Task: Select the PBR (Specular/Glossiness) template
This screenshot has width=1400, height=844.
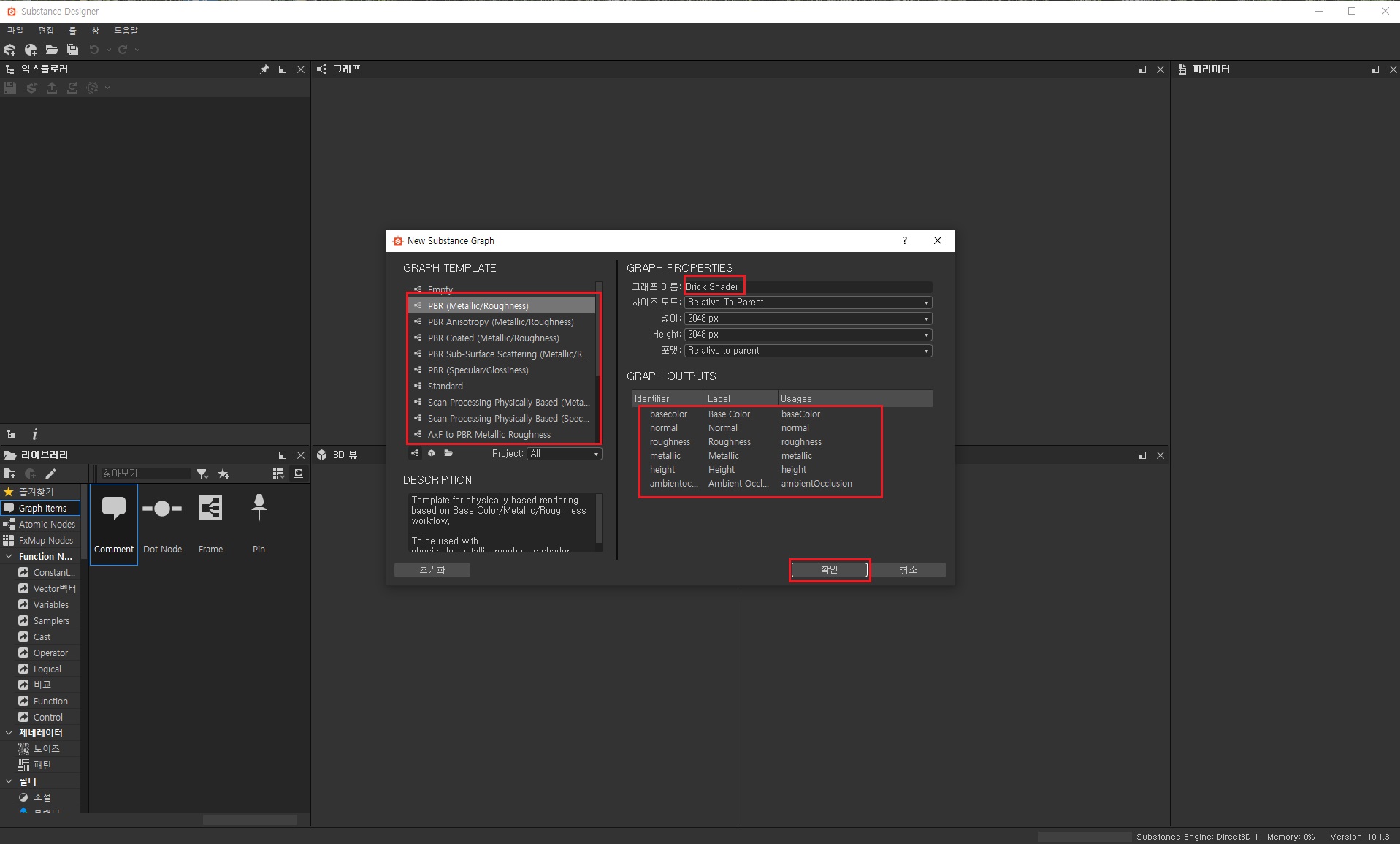Action: [x=502, y=370]
